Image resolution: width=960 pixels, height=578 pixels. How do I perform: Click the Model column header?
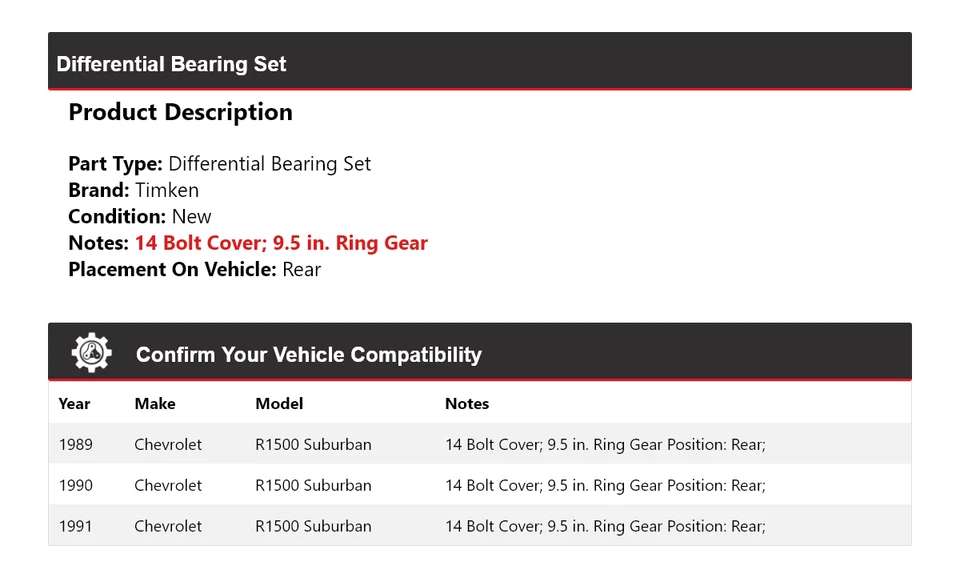279,404
